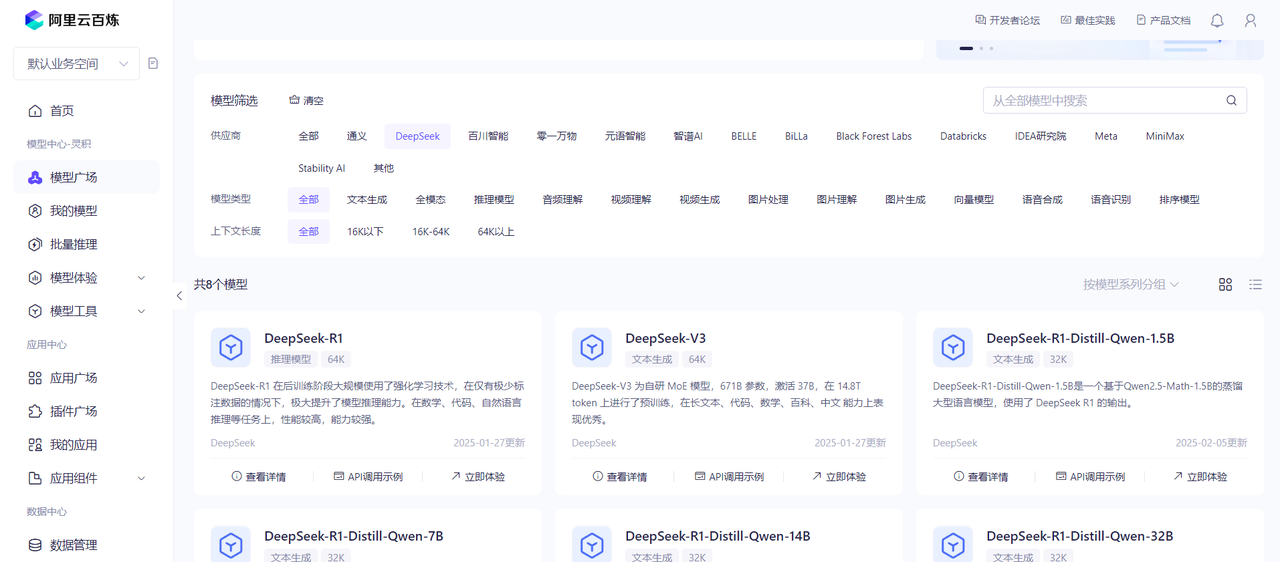
Task: Open the notification bell icon
Action: (1217, 20)
